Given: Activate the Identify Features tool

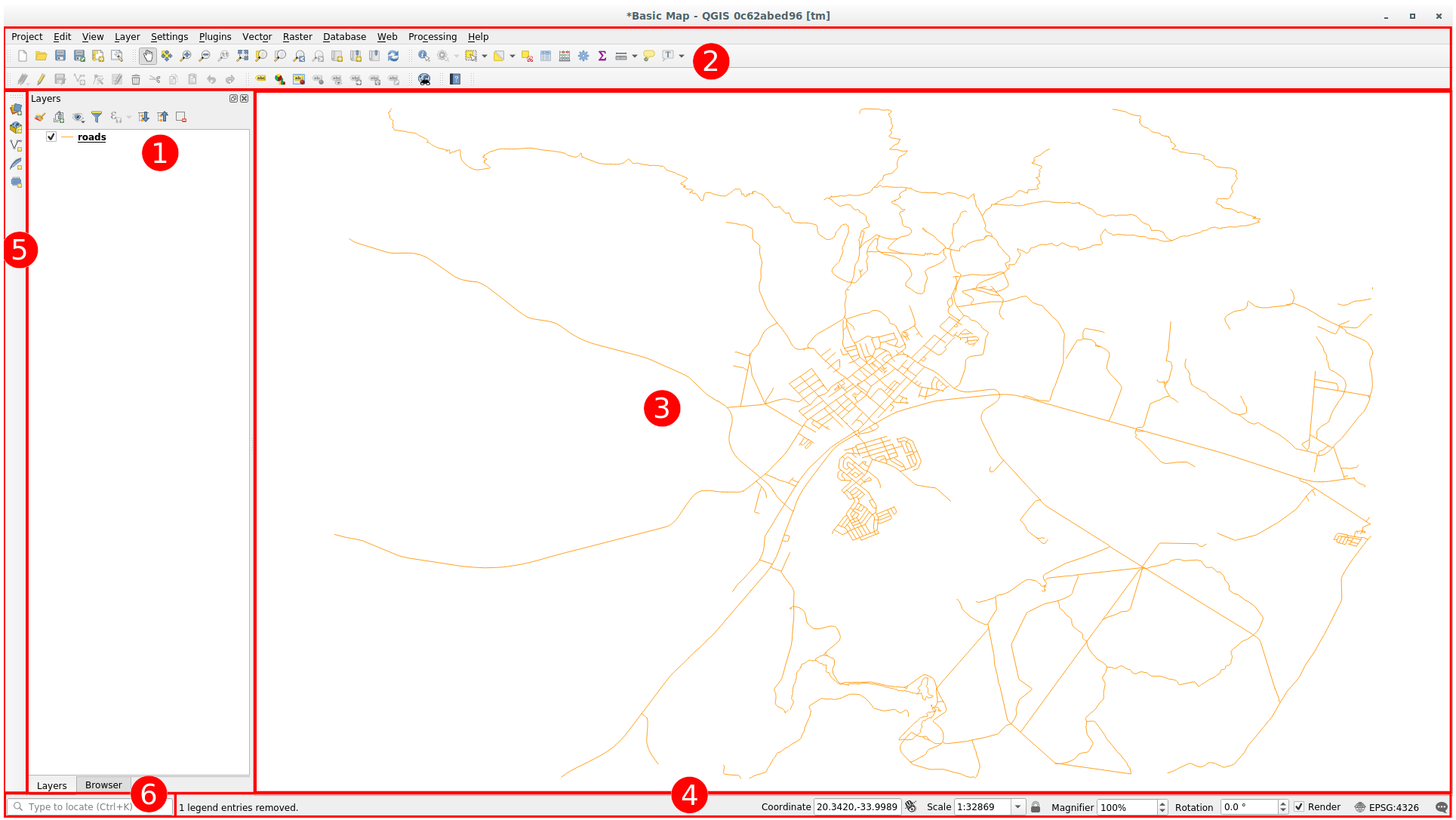Looking at the screenshot, I should [424, 56].
